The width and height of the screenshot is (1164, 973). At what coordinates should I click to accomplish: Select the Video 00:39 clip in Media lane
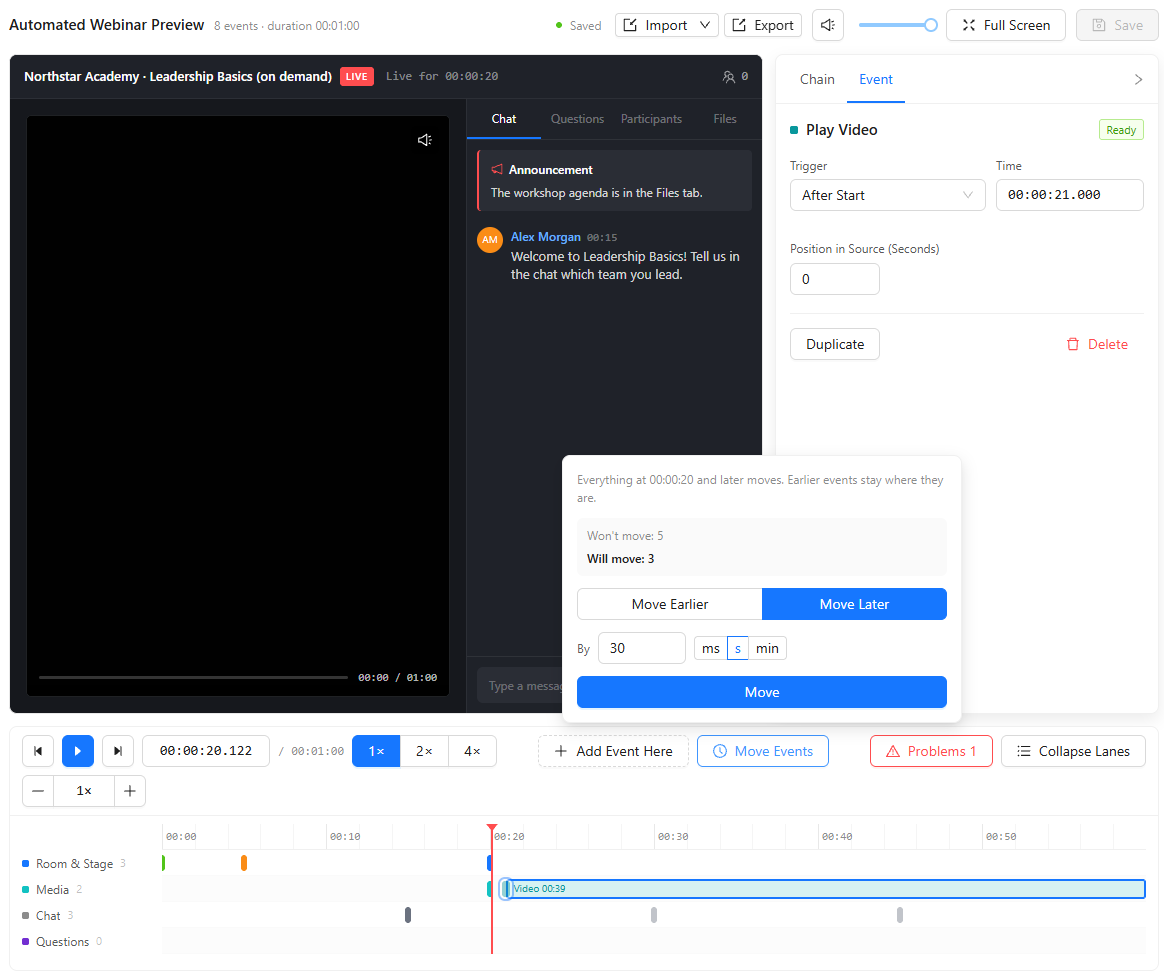click(x=825, y=888)
